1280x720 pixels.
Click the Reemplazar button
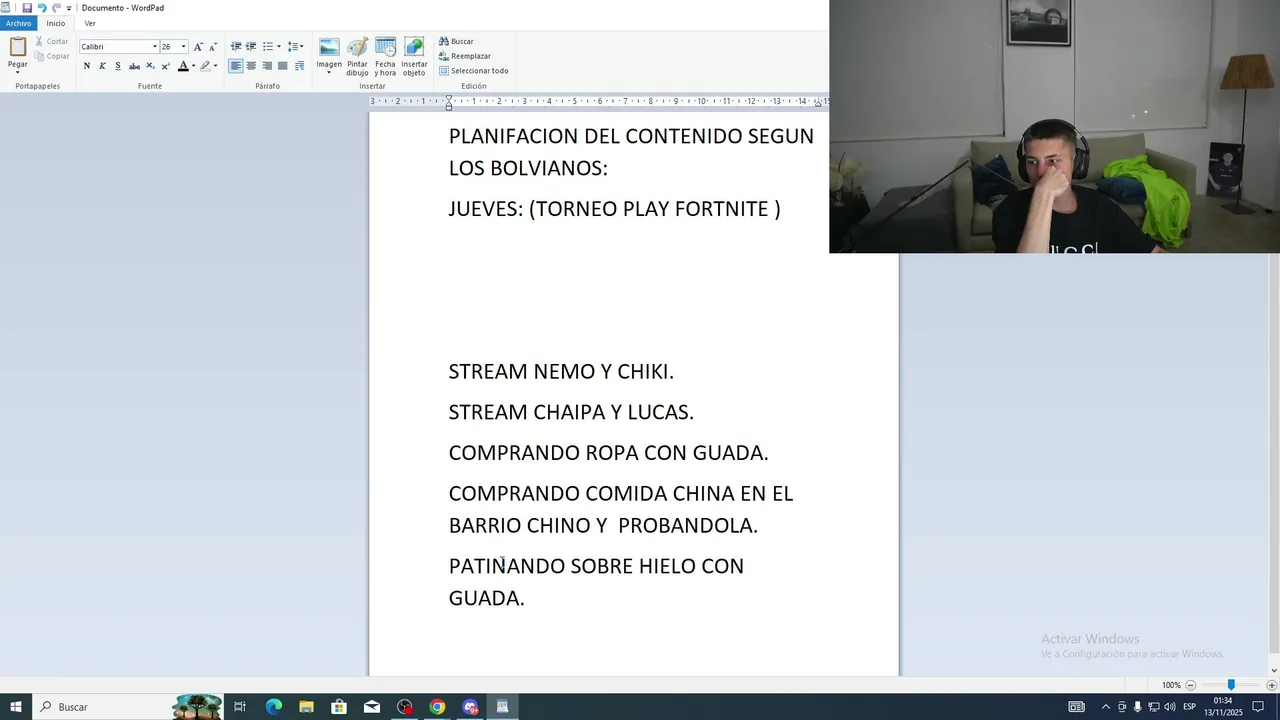[465, 56]
